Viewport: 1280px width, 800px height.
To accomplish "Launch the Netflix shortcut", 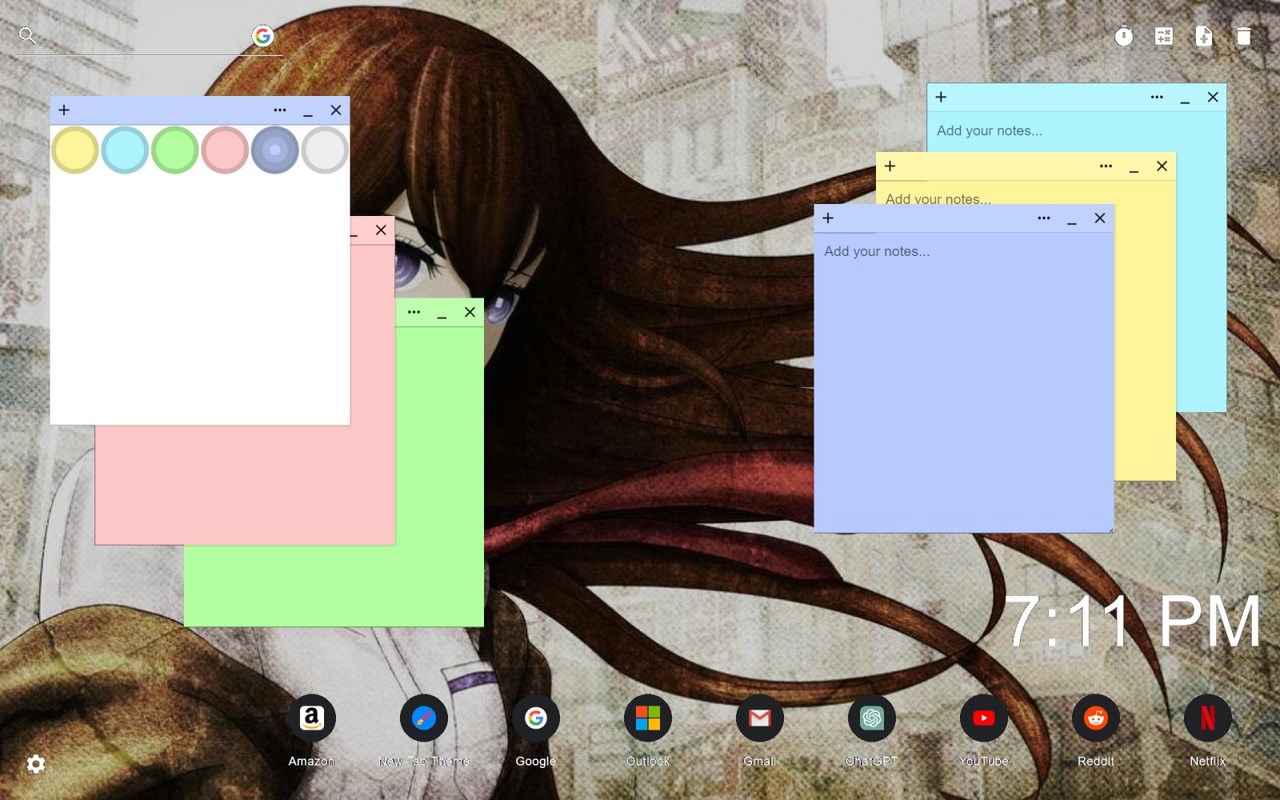I will (x=1208, y=718).
